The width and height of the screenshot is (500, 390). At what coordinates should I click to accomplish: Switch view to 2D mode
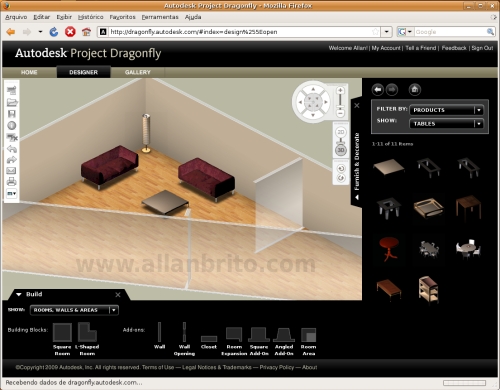341,132
